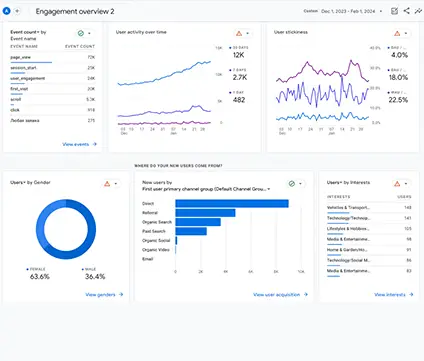
Task: Click the EVENT COUNT column header
Action: [80, 47]
